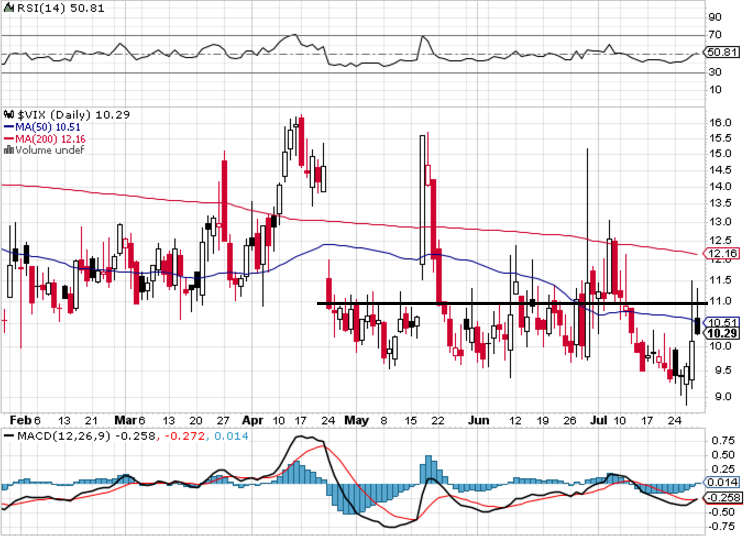Click the -0.258 MACD value tag
The image size is (748, 536).
coord(721,497)
